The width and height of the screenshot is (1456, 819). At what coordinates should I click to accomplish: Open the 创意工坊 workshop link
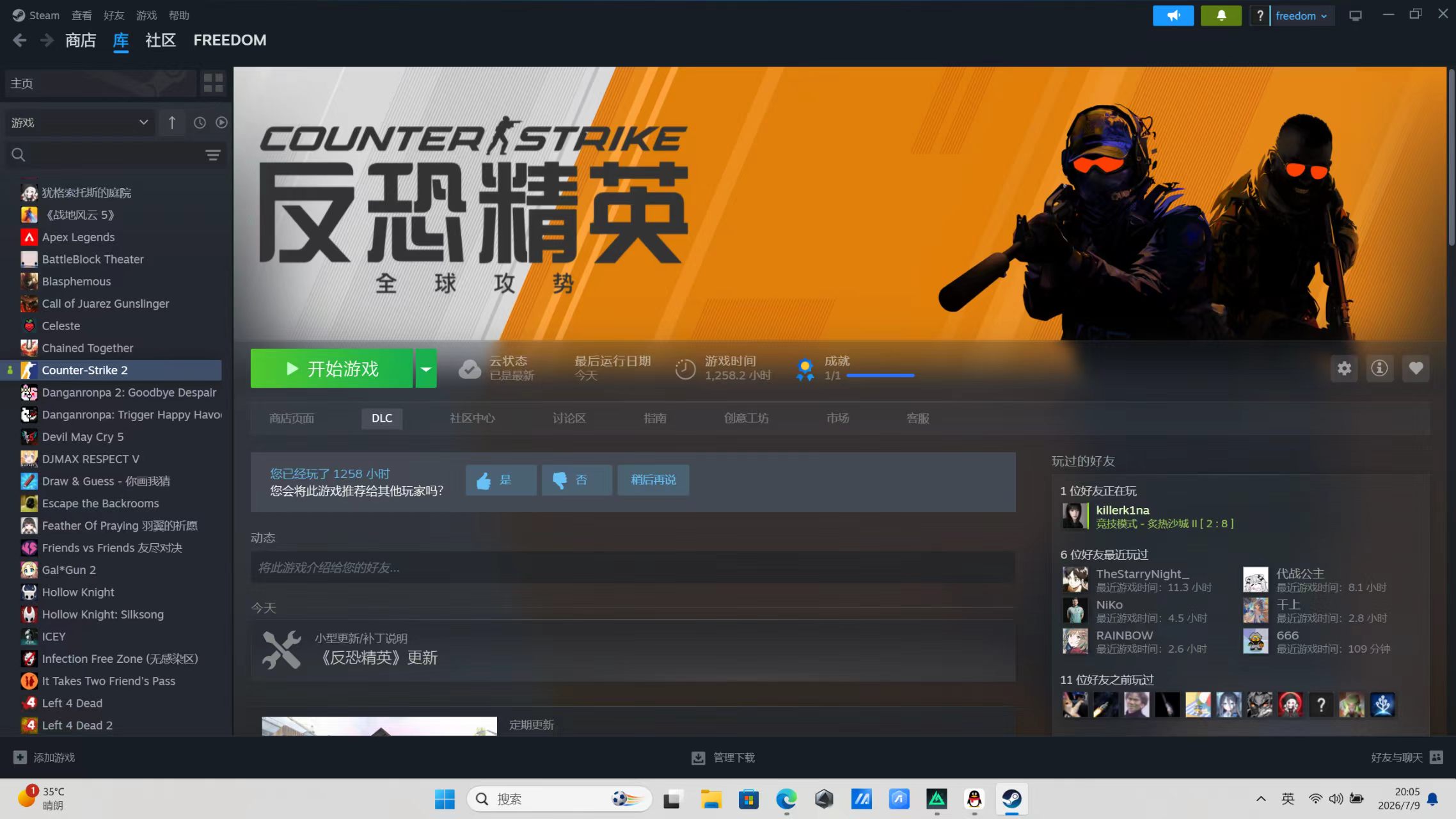747,418
